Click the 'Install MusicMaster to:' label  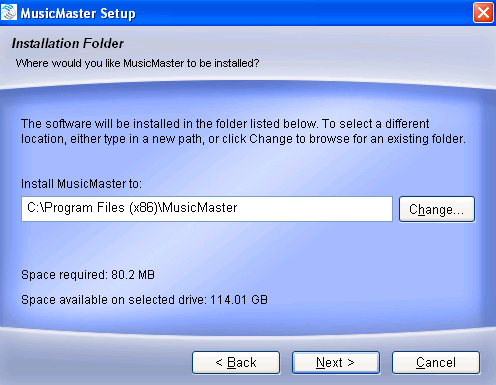[x=81, y=184]
